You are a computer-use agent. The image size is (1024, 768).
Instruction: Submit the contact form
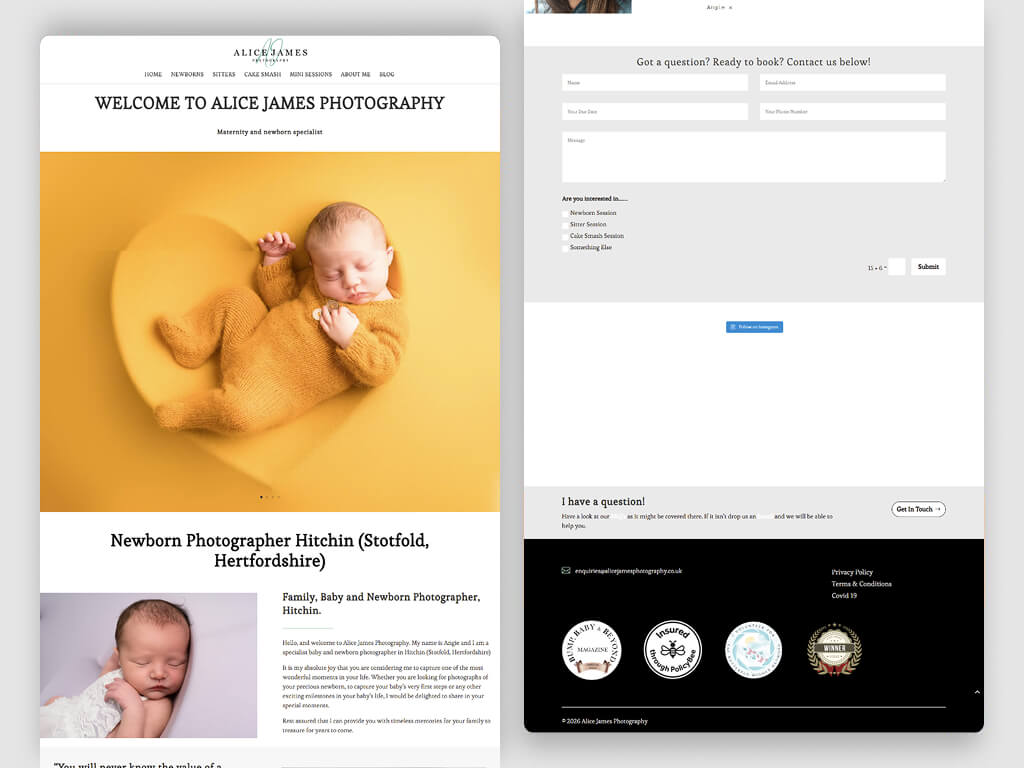tap(928, 267)
